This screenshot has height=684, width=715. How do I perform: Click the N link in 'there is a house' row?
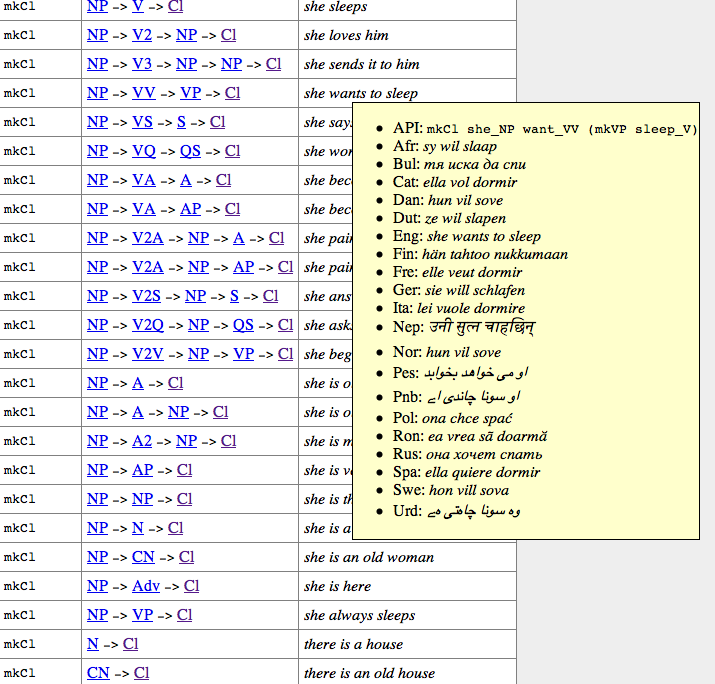point(93,644)
